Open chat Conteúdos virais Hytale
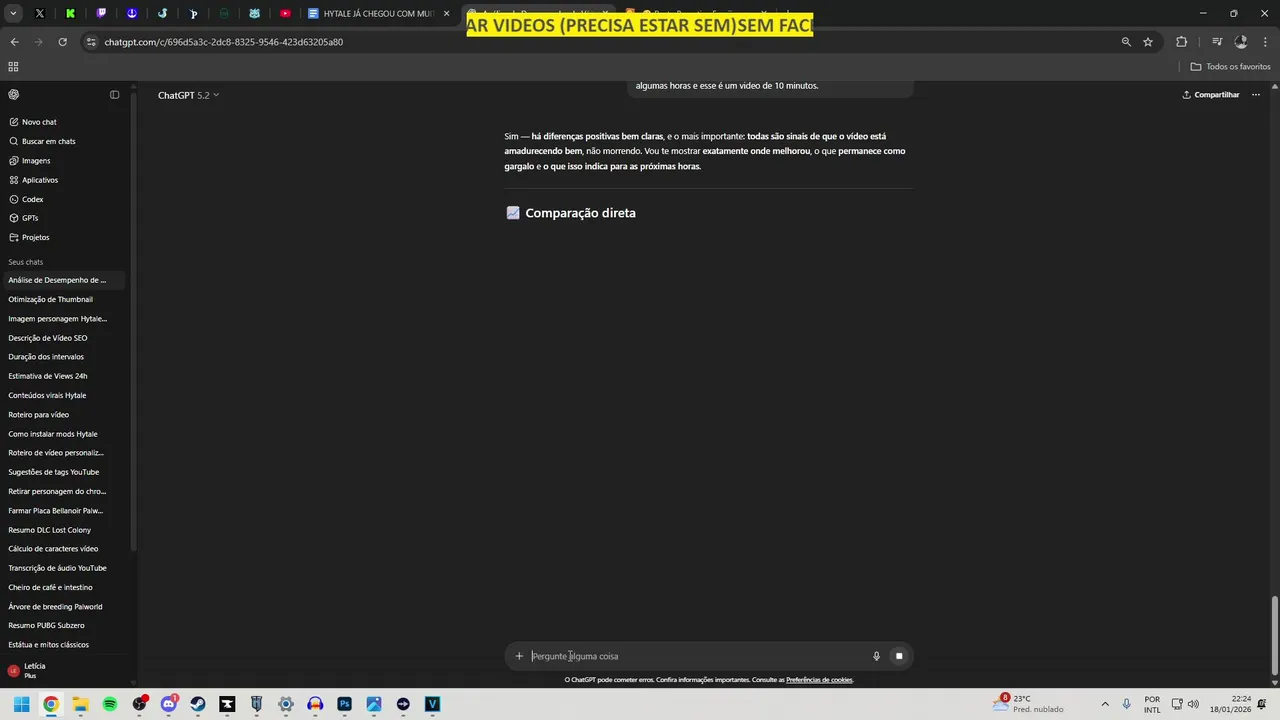Image resolution: width=1280 pixels, height=720 pixels. click(x=47, y=395)
